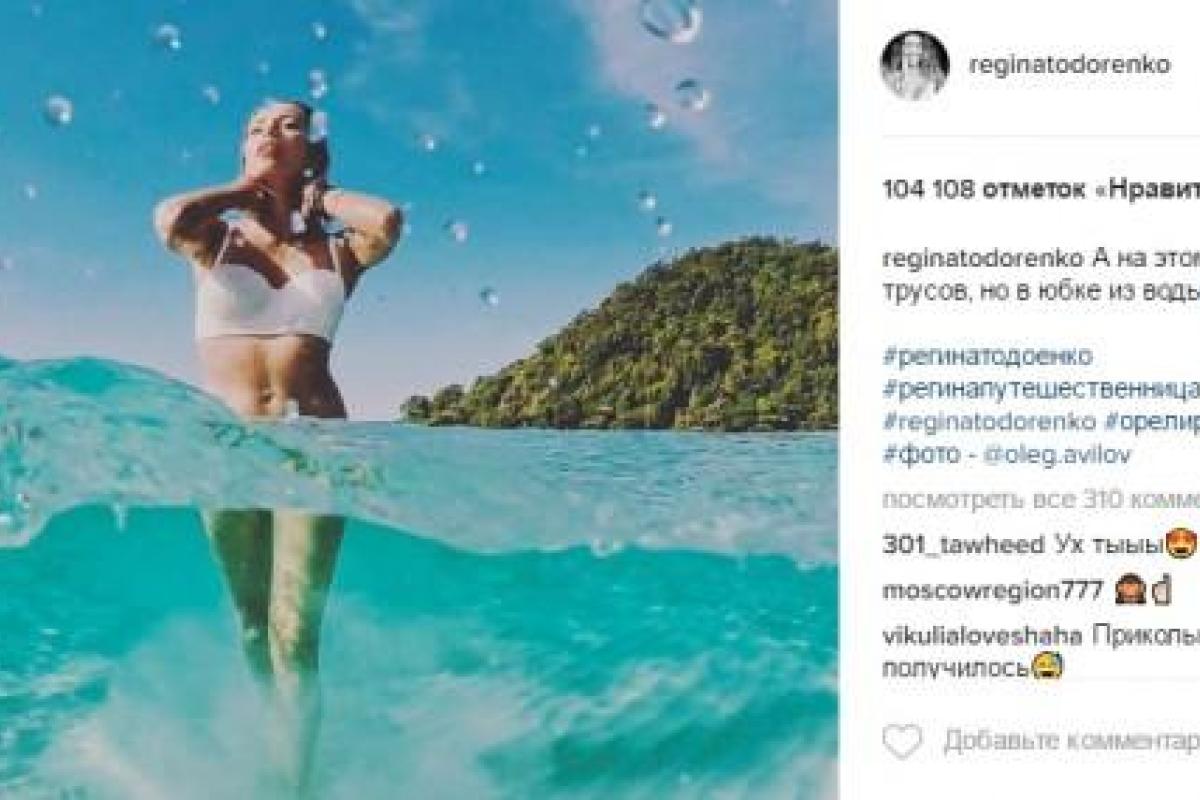View all 310 comments
Image resolution: width=1200 pixels, height=800 pixels.
[x=1040, y=499]
